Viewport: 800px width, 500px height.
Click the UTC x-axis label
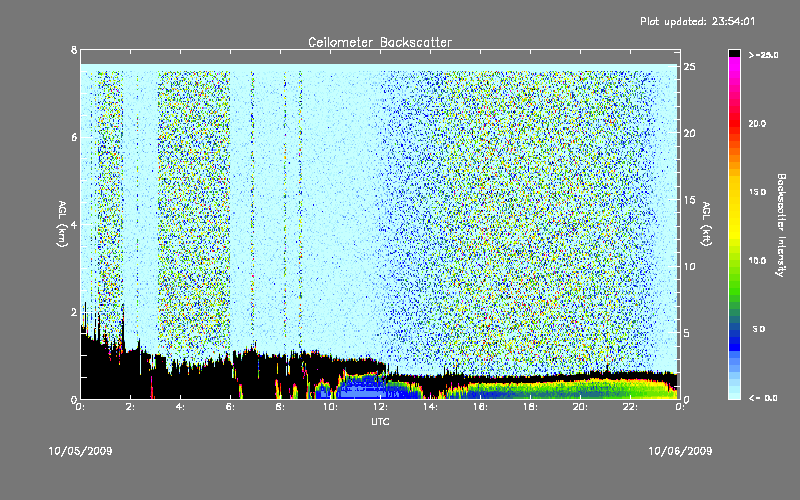[380, 422]
